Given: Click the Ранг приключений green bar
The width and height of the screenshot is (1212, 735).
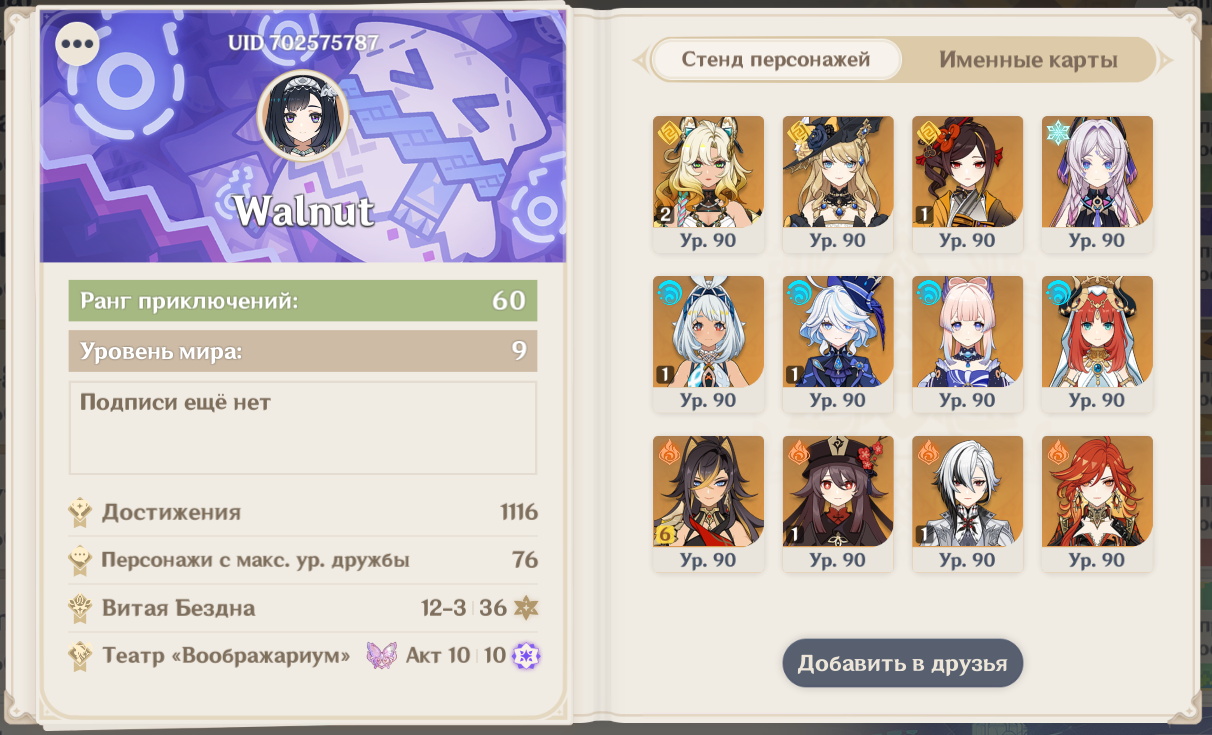Looking at the screenshot, I should click(303, 300).
